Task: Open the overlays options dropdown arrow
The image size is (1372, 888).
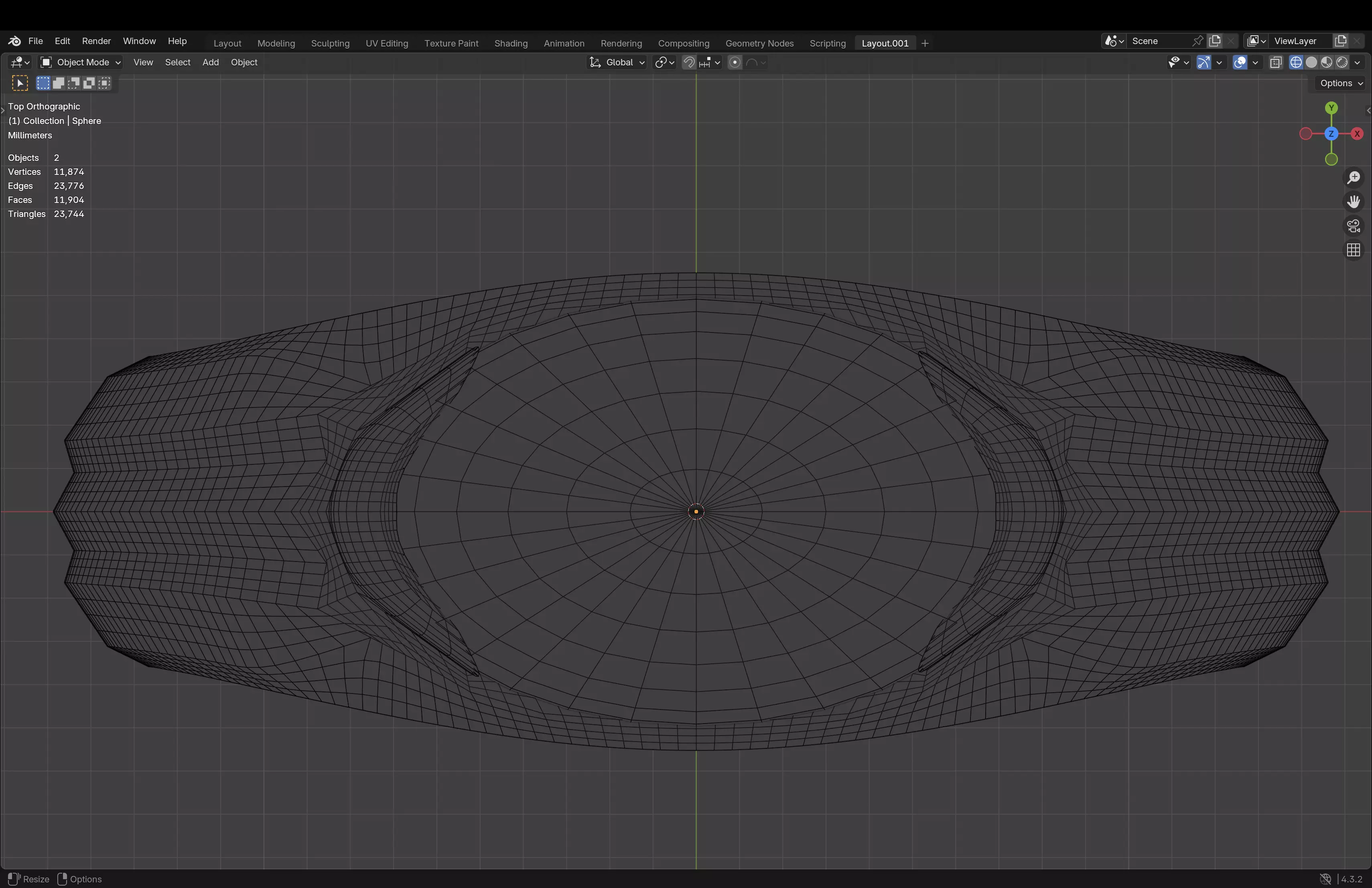Action: pyautogui.click(x=1255, y=62)
